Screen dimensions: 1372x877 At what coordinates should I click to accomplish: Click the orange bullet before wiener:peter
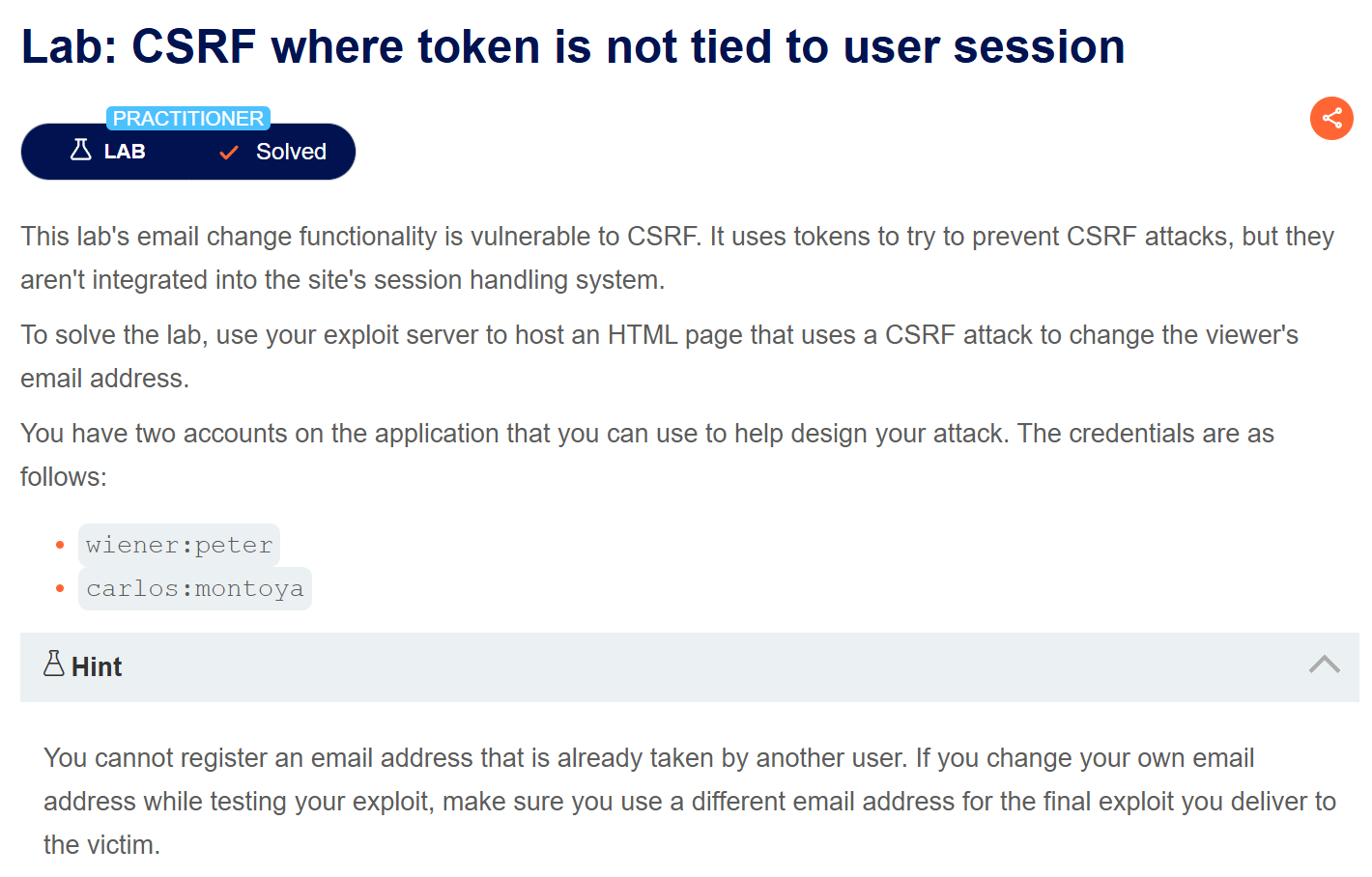tap(60, 546)
